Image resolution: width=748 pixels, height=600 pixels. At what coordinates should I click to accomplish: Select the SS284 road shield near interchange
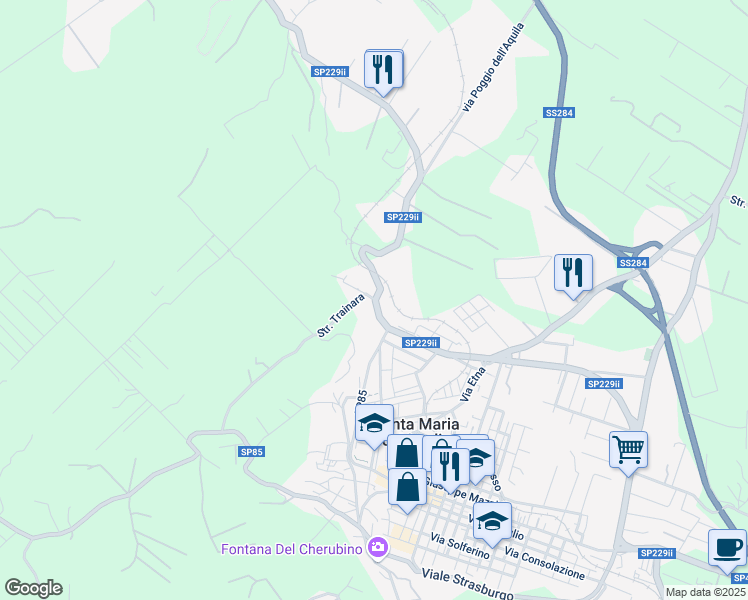click(x=633, y=263)
